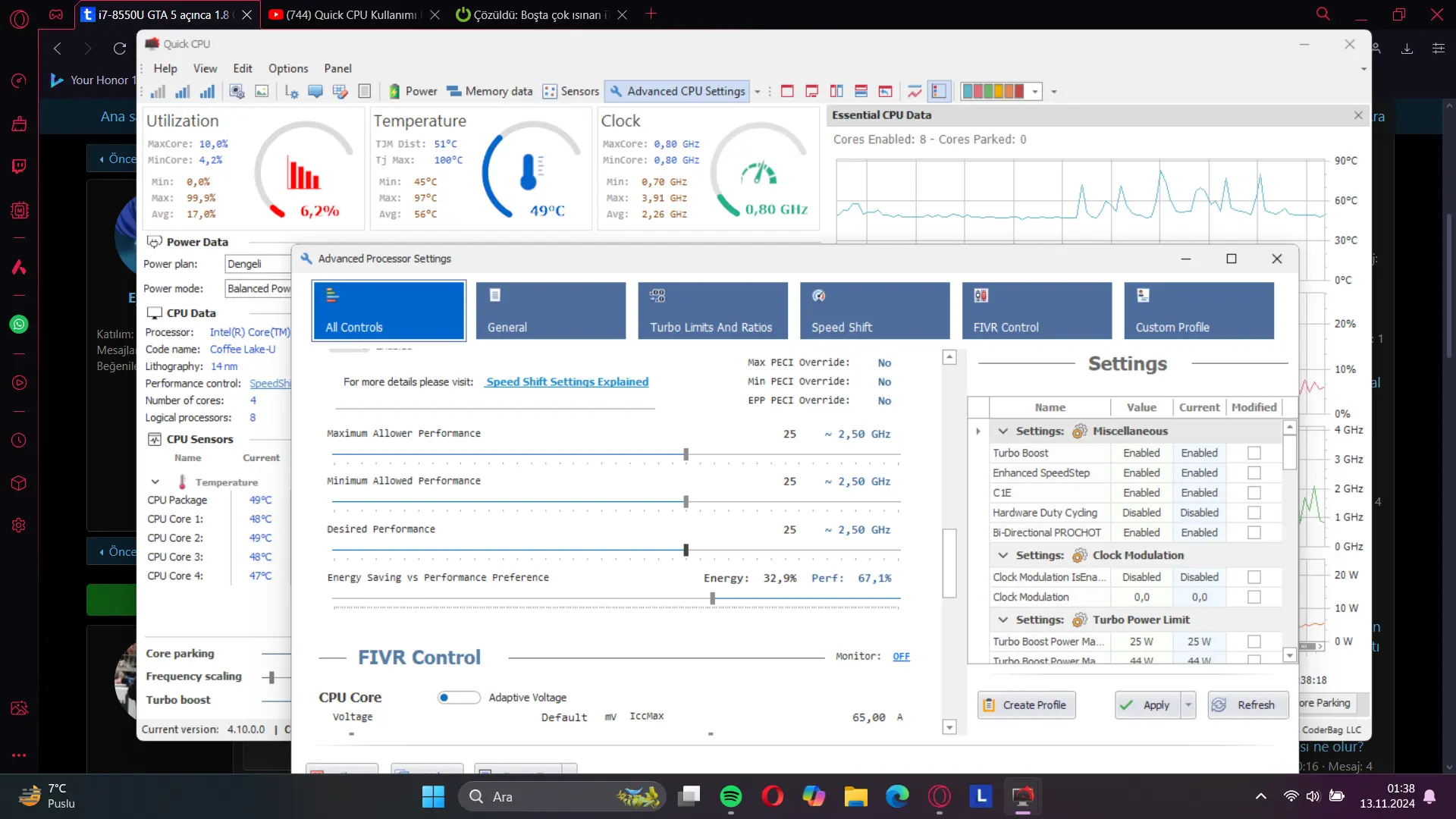This screenshot has height=819, width=1456.
Task: Open the Apply button dropdown arrow
Action: (x=1188, y=705)
